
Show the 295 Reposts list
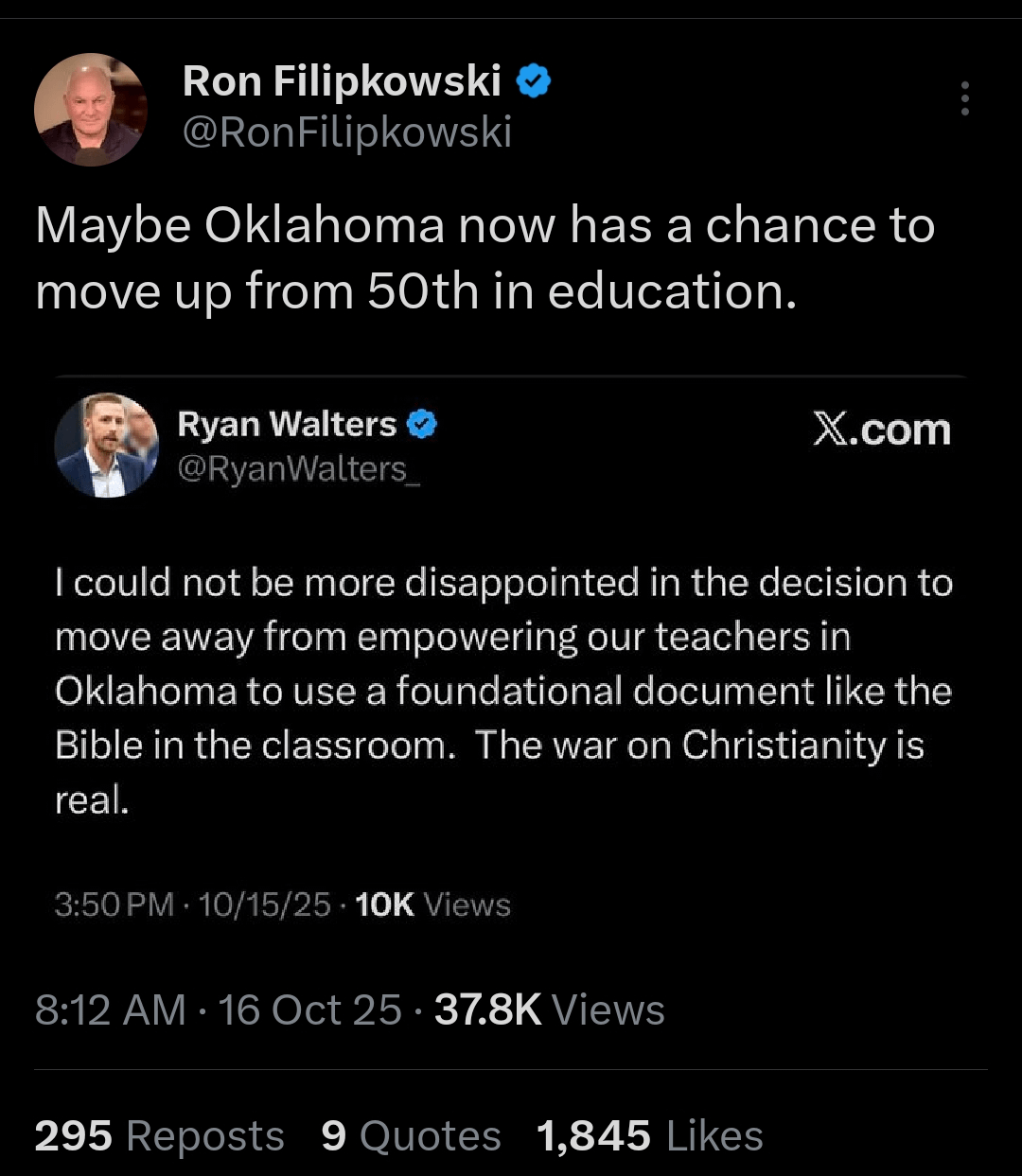tap(159, 1136)
